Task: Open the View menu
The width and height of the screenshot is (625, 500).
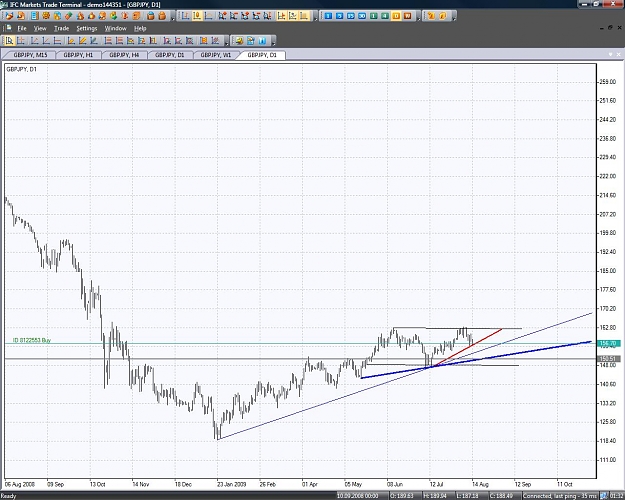Action: [40, 28]
